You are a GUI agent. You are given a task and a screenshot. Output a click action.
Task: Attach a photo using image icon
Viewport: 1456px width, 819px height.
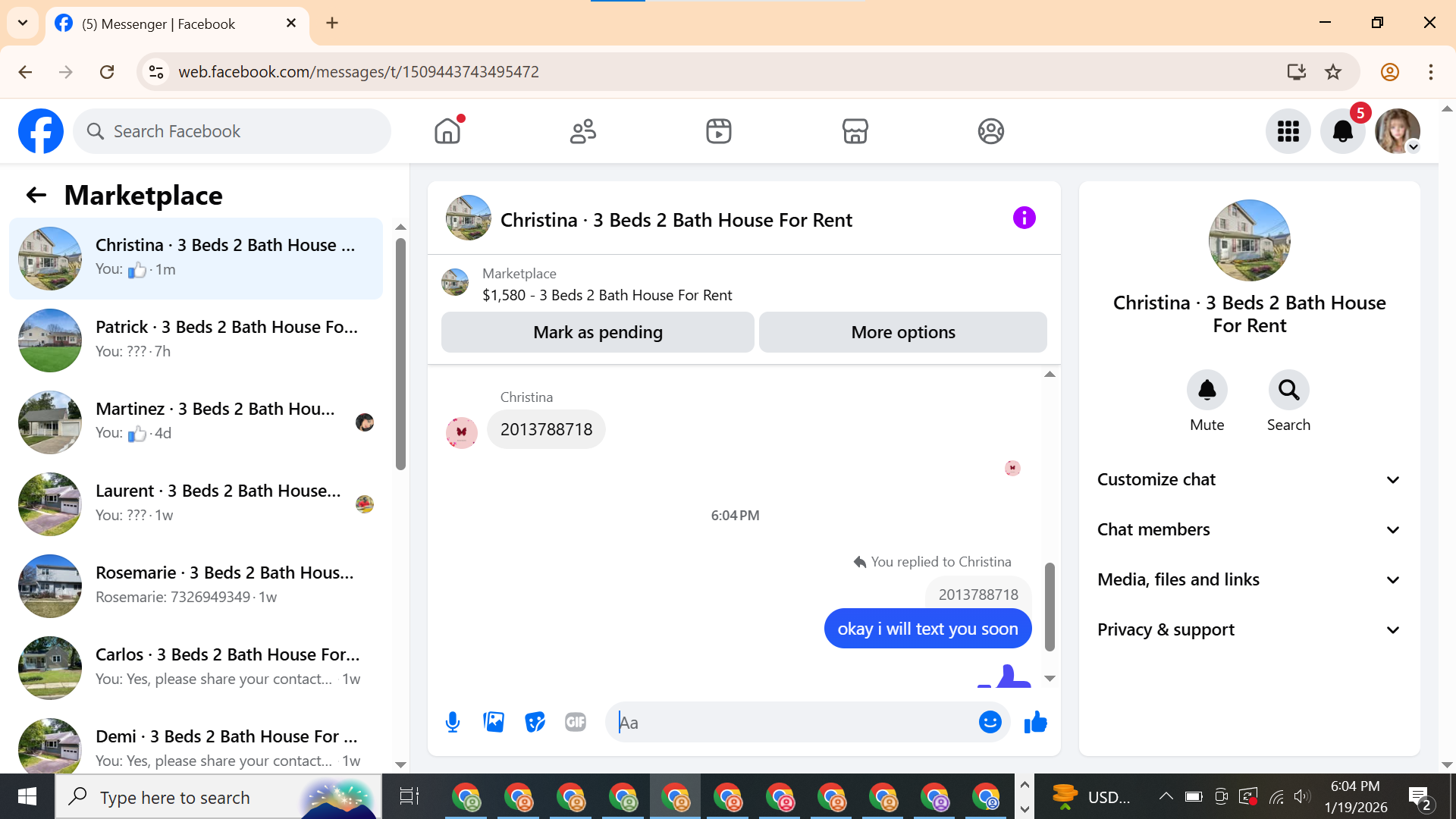494,723
